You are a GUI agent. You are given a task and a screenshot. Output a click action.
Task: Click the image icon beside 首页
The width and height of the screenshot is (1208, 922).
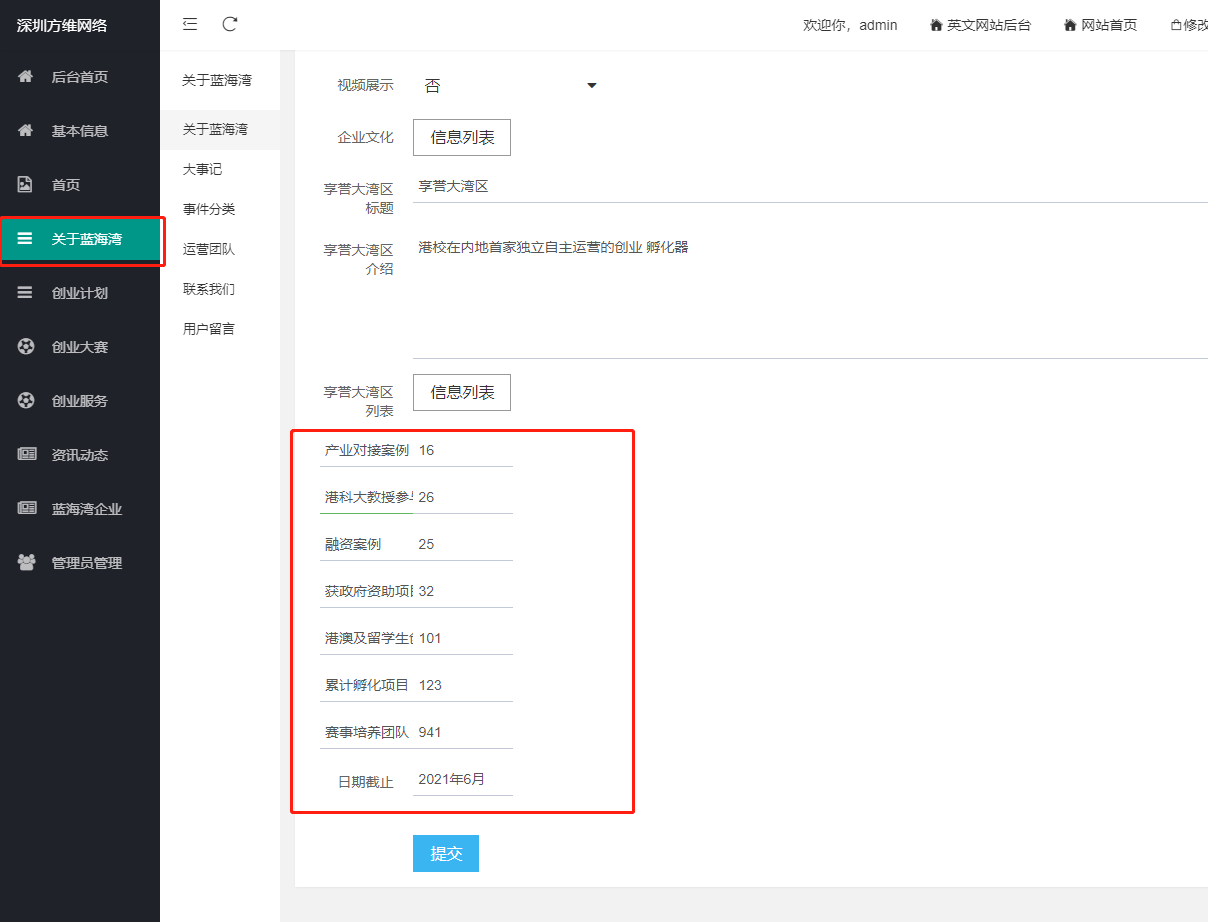coord(26,185)
